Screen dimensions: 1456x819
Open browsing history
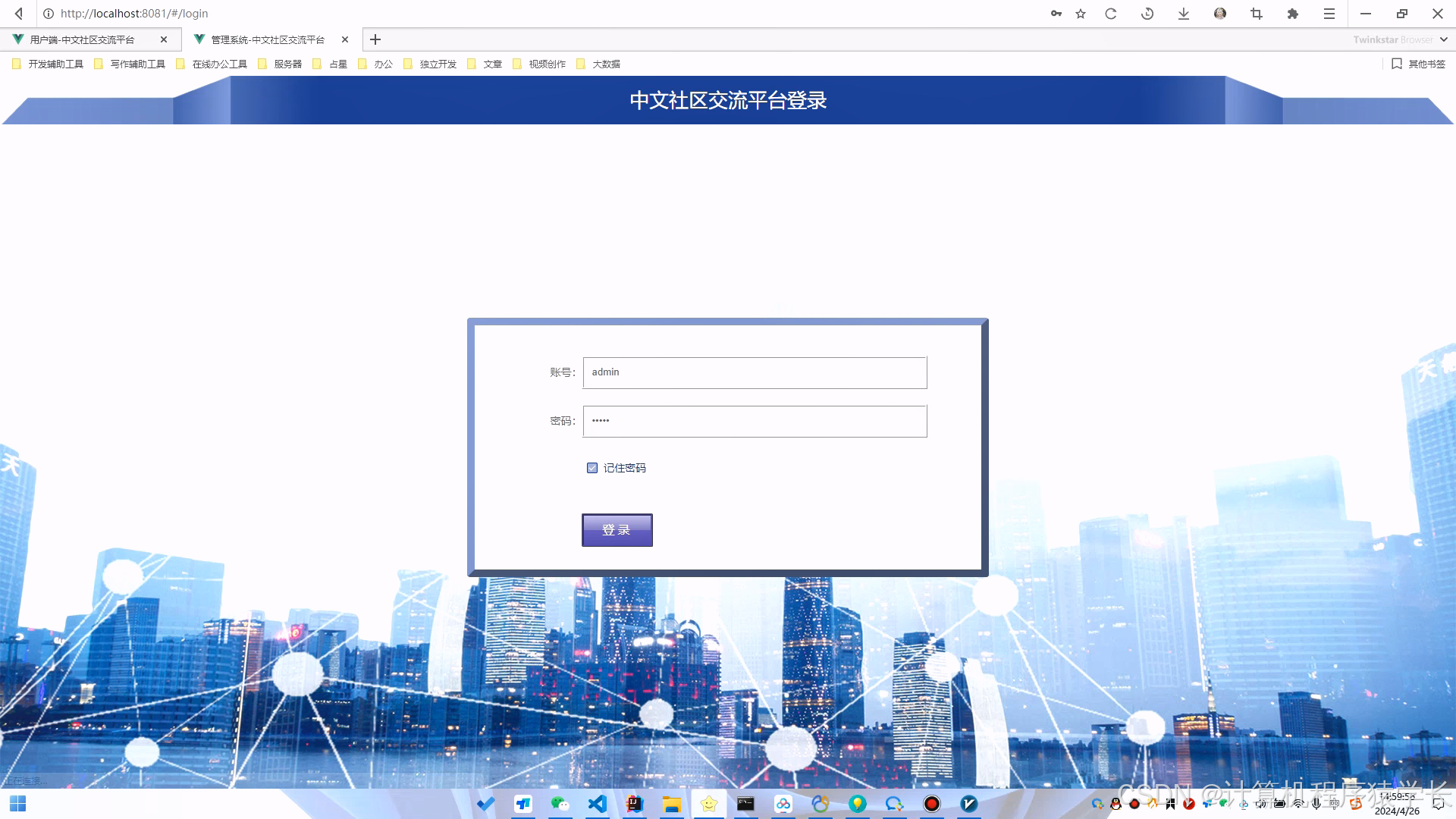click(x=1147, y=13)
